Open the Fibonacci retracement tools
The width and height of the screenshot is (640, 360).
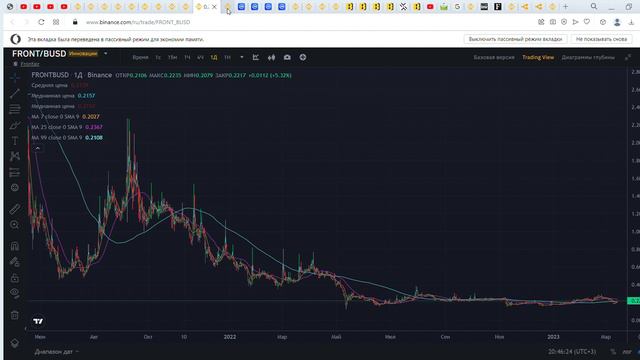tap(15, 109)
